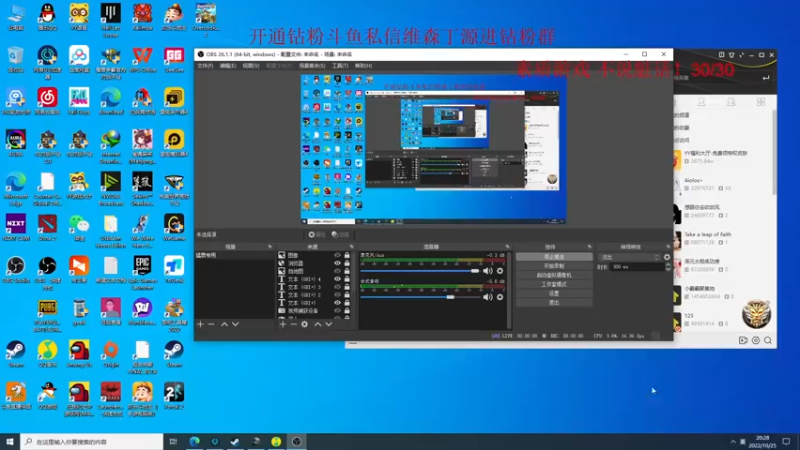Click the 退出 button in controls
This screenshot has height=450, width=800.
554,303
